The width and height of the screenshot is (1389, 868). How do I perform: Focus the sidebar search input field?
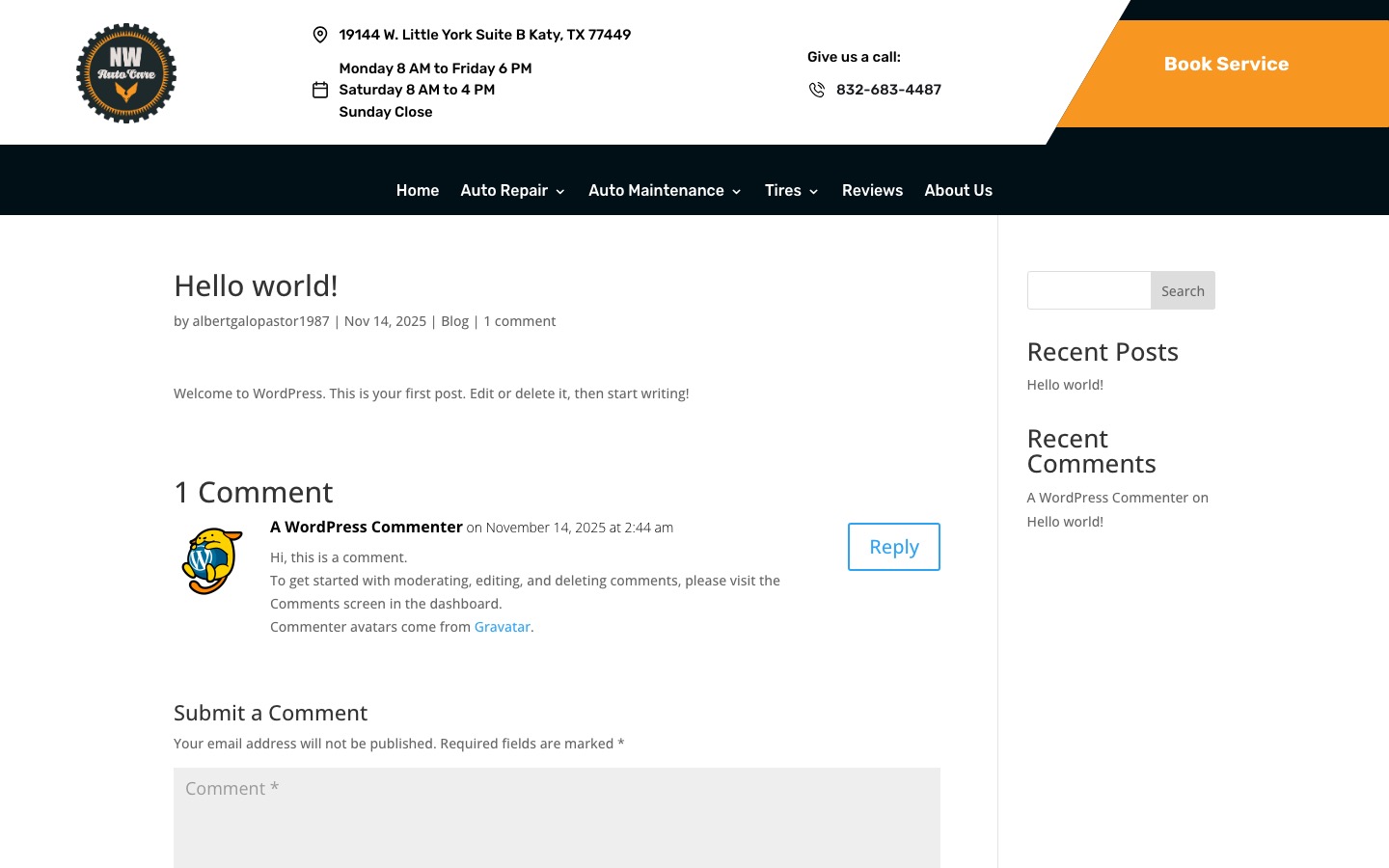[1089, 290]
